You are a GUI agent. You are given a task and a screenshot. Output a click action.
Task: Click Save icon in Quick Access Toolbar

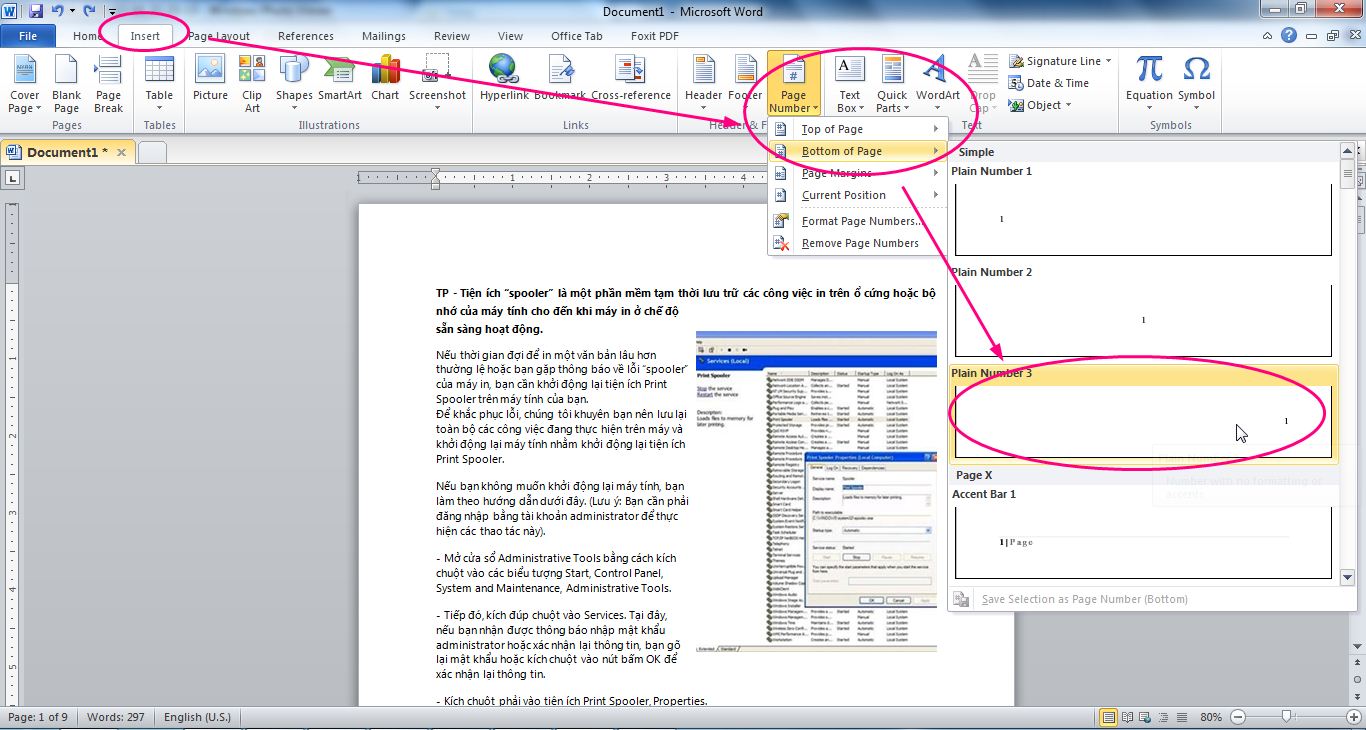click(35, 11)
